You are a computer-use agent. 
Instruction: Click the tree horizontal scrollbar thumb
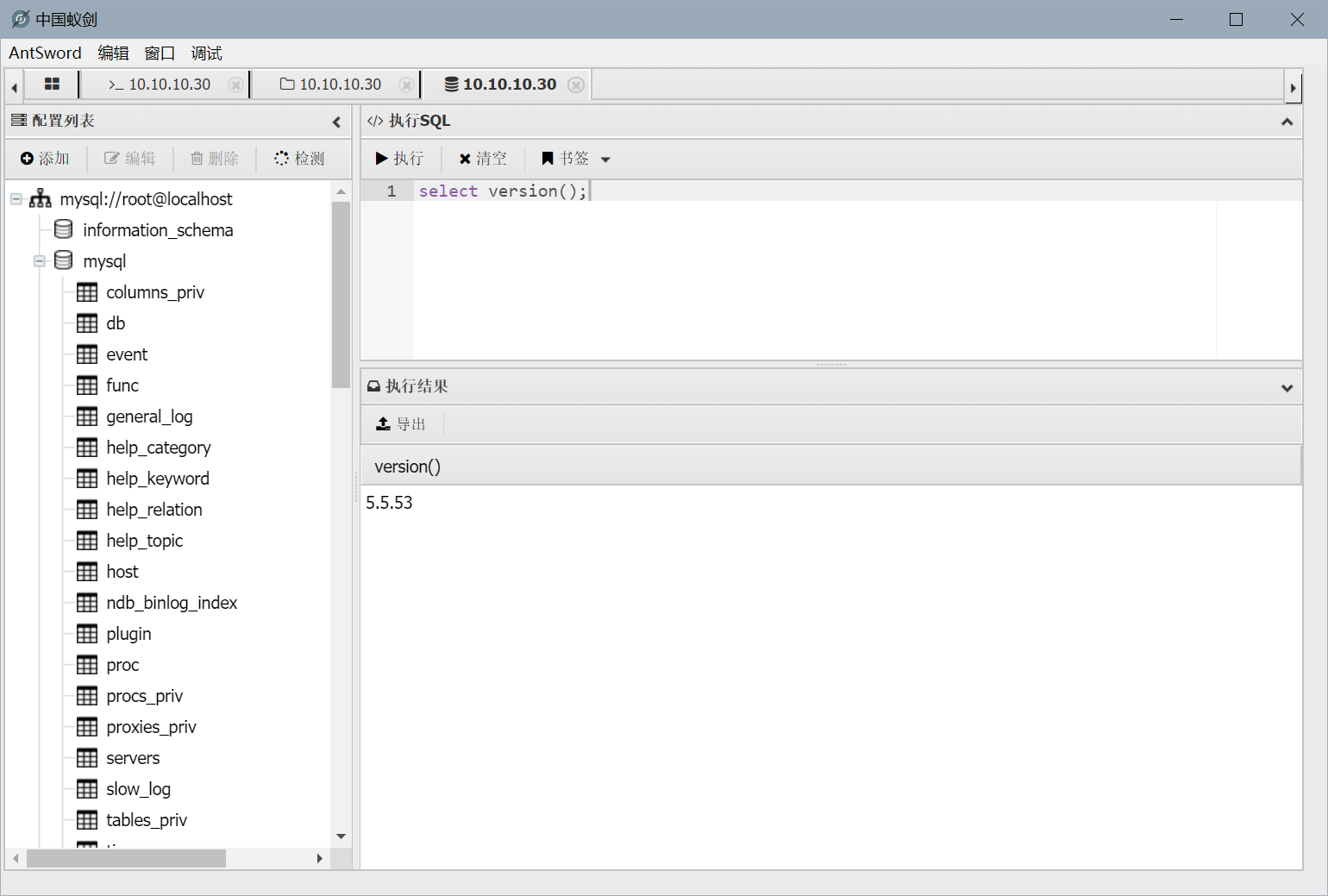[x=126, y=859]
